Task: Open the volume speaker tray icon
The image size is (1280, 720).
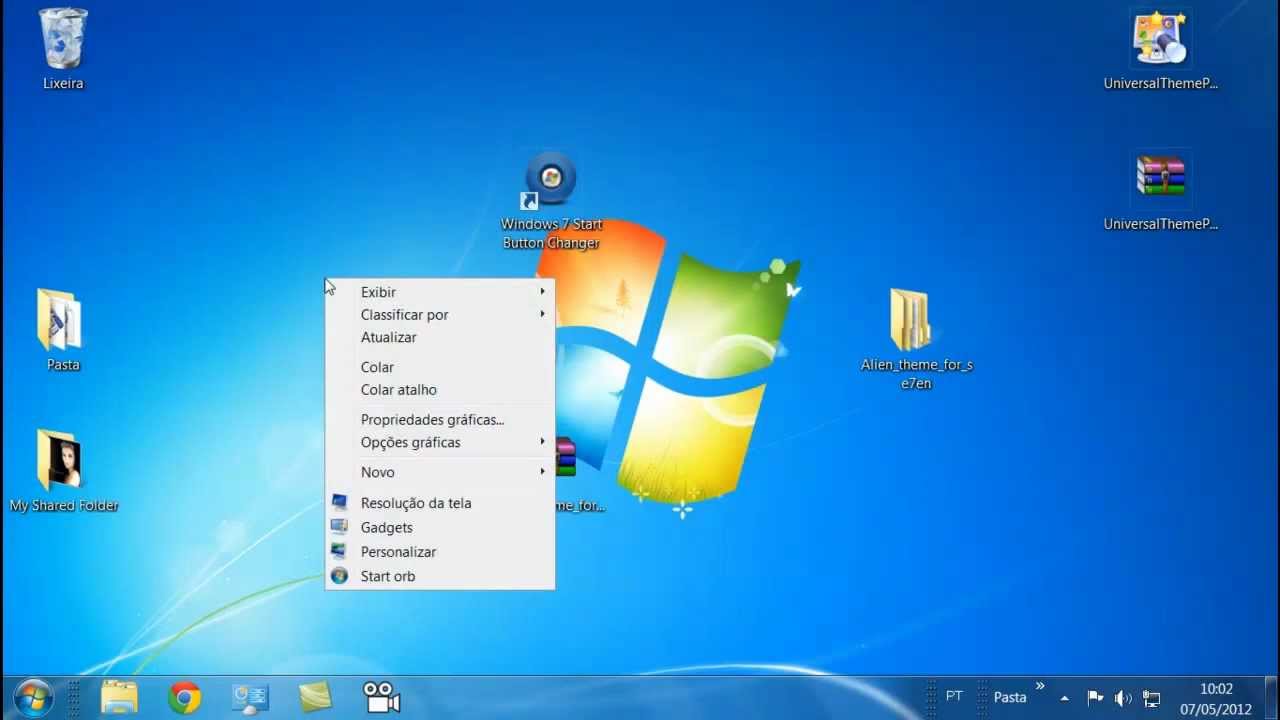Action: click(1123, 698)
